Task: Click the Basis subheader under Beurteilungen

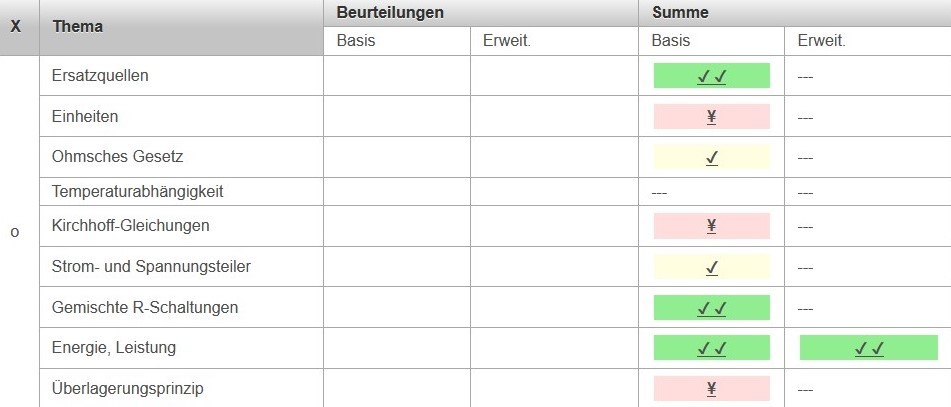Action: (357, 41)
